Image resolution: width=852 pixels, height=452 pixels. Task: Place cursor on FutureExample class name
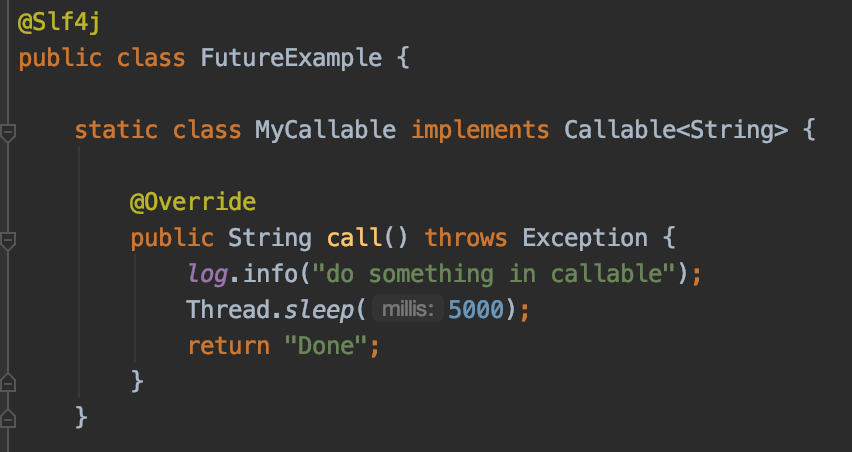[291, 58]
